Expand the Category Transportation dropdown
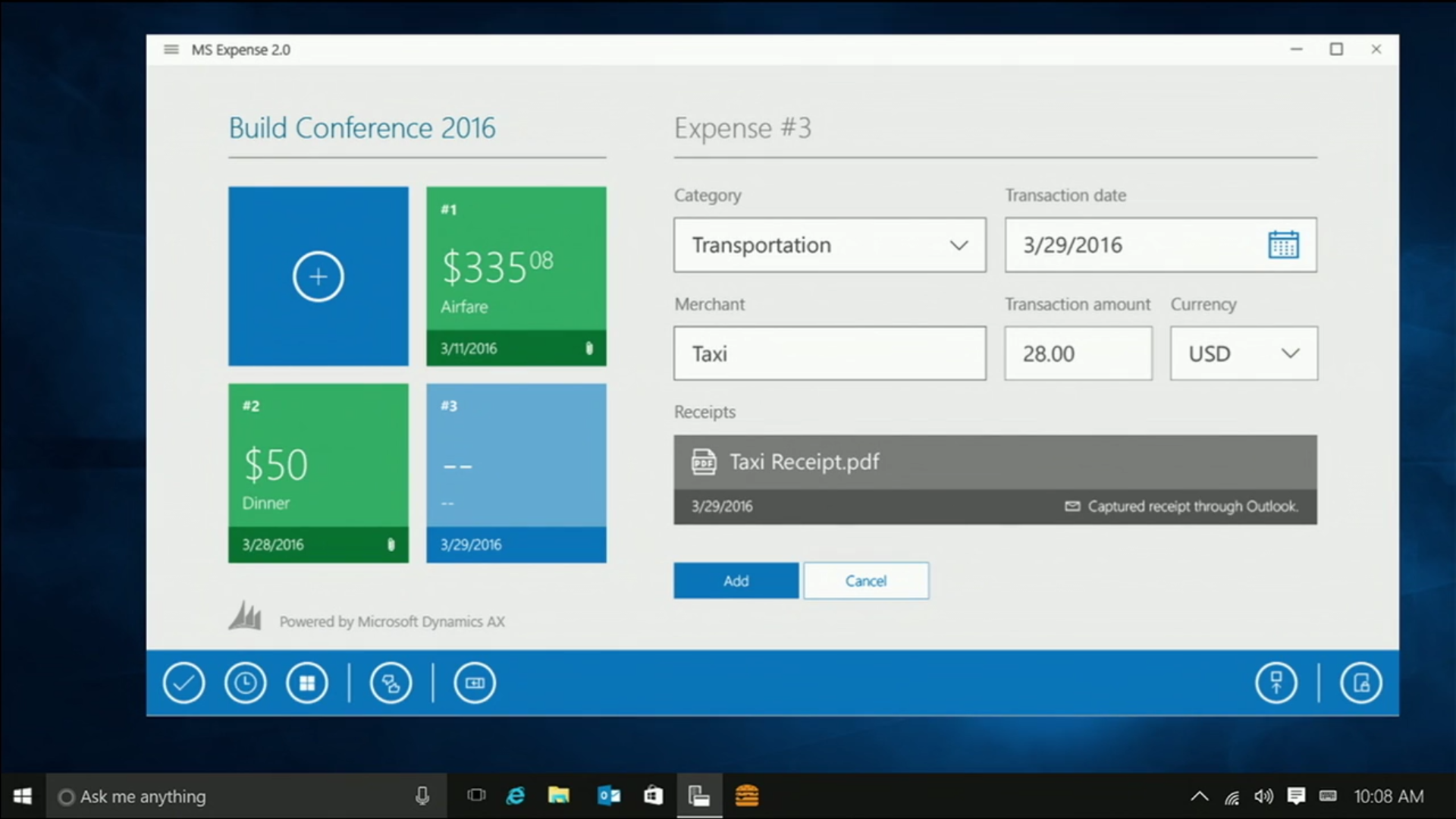The width and height of the screenshot is (1456, 819). point(959,245)
